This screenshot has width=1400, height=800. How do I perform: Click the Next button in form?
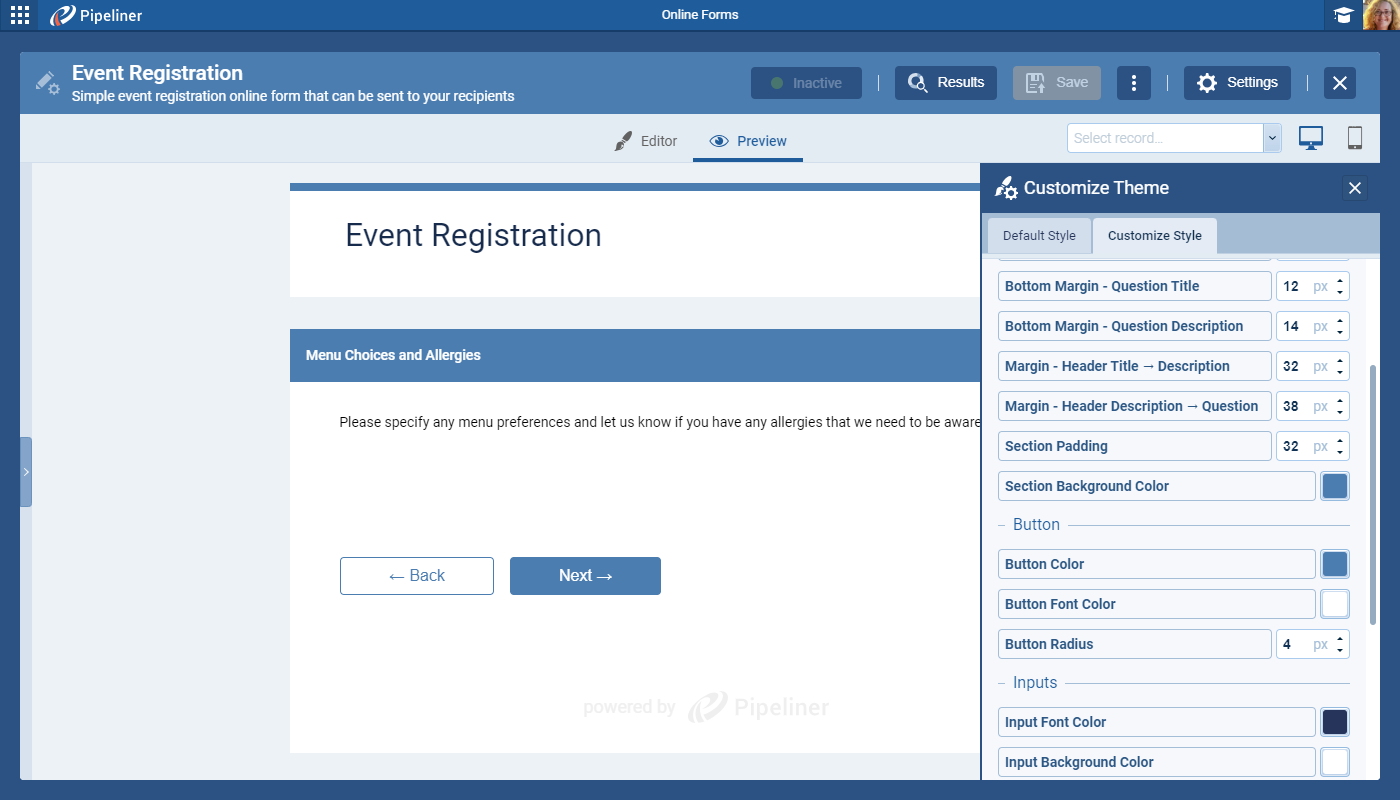coord(585,576)
